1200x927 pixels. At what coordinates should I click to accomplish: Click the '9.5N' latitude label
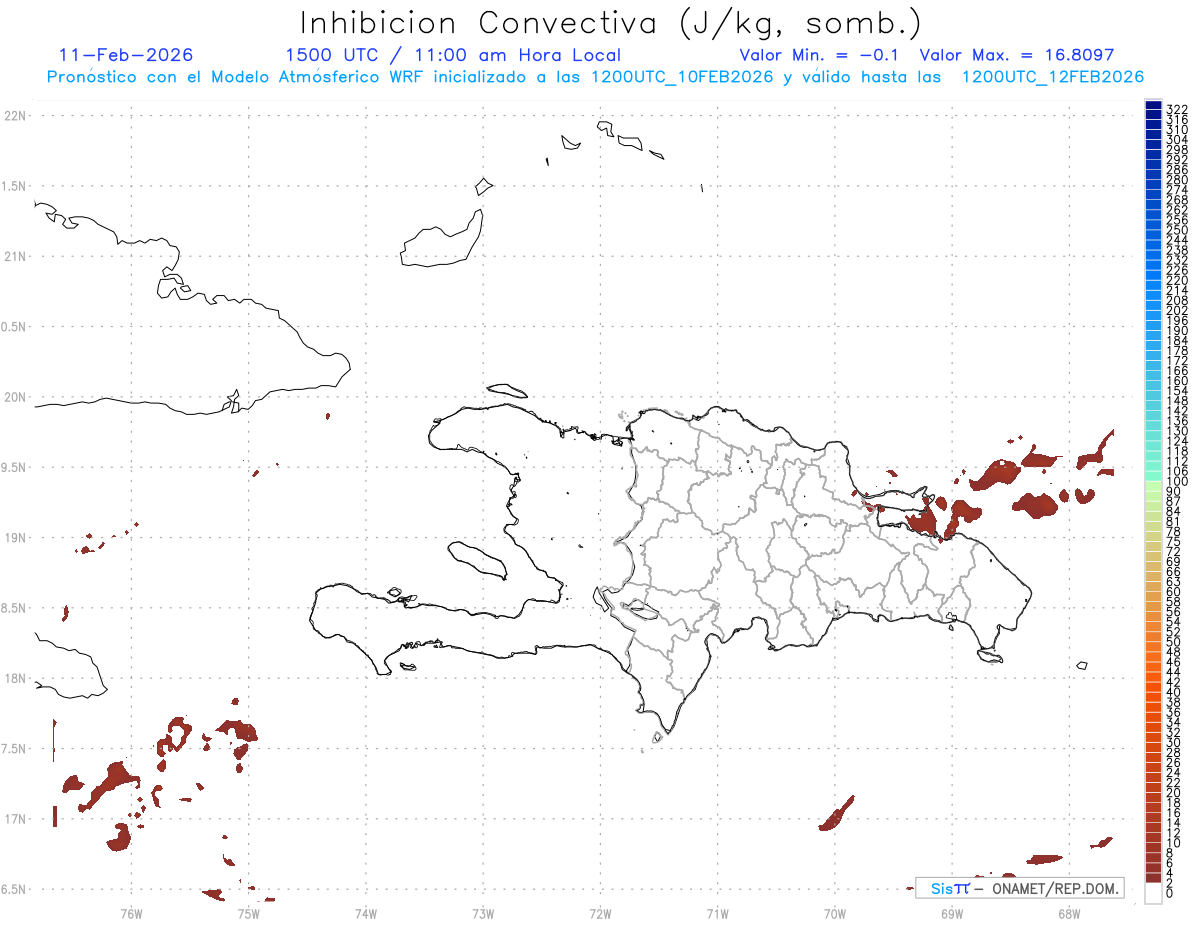[x=15, y=467]
